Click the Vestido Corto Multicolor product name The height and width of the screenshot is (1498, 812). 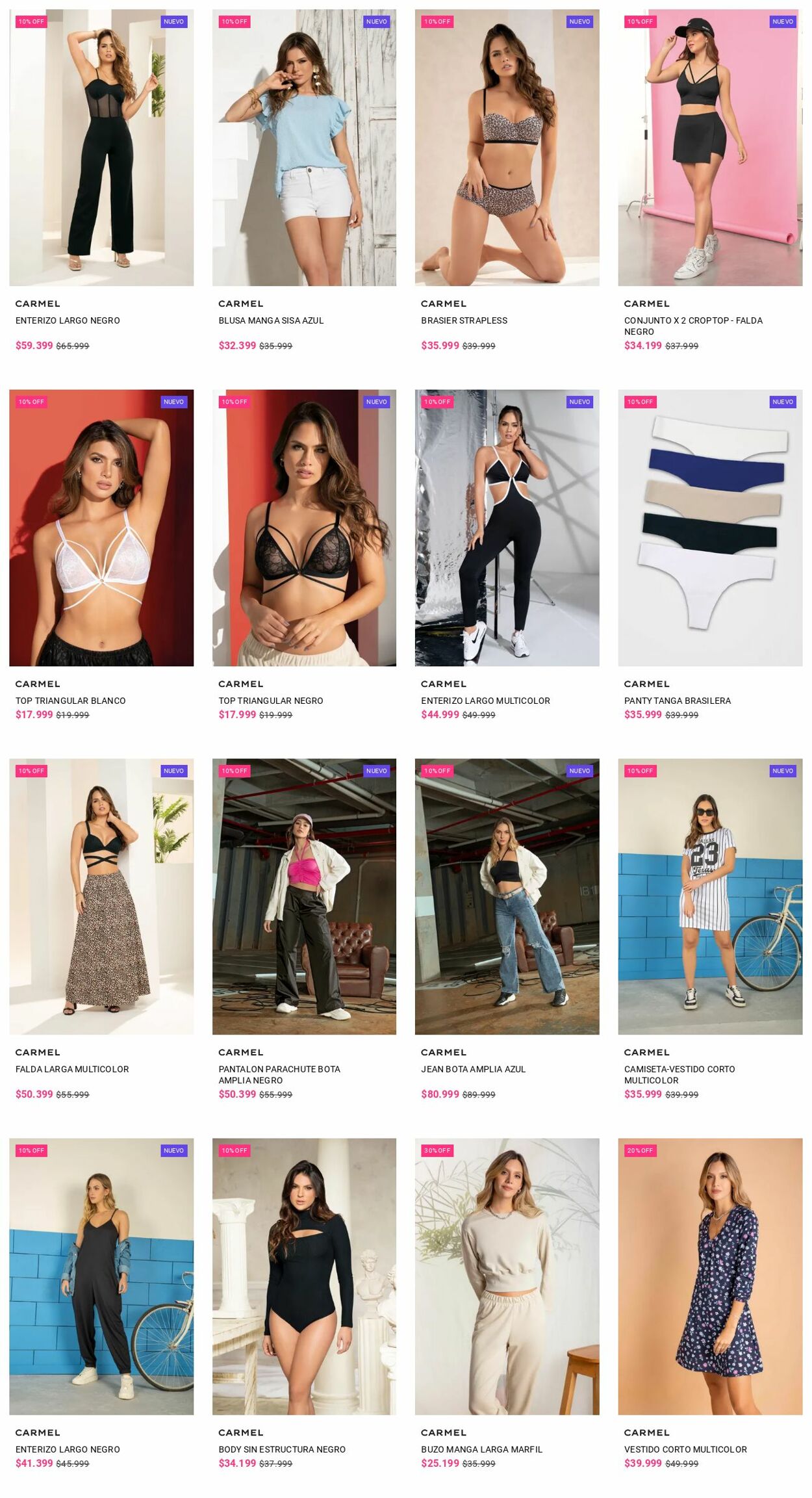pyautogui.click(x=685, y=1449)
